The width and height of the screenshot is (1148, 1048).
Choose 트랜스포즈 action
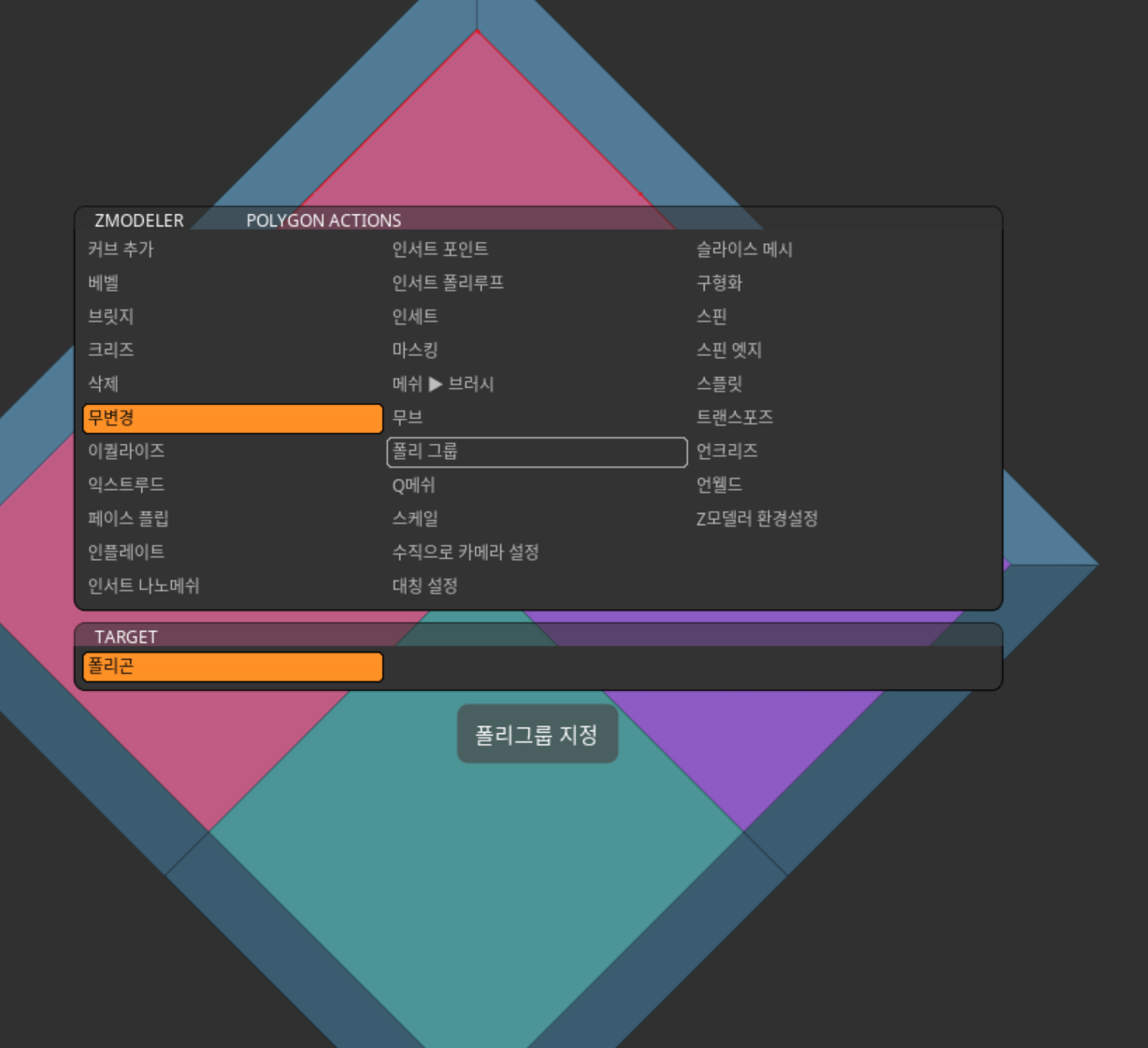tap(841, 418)
